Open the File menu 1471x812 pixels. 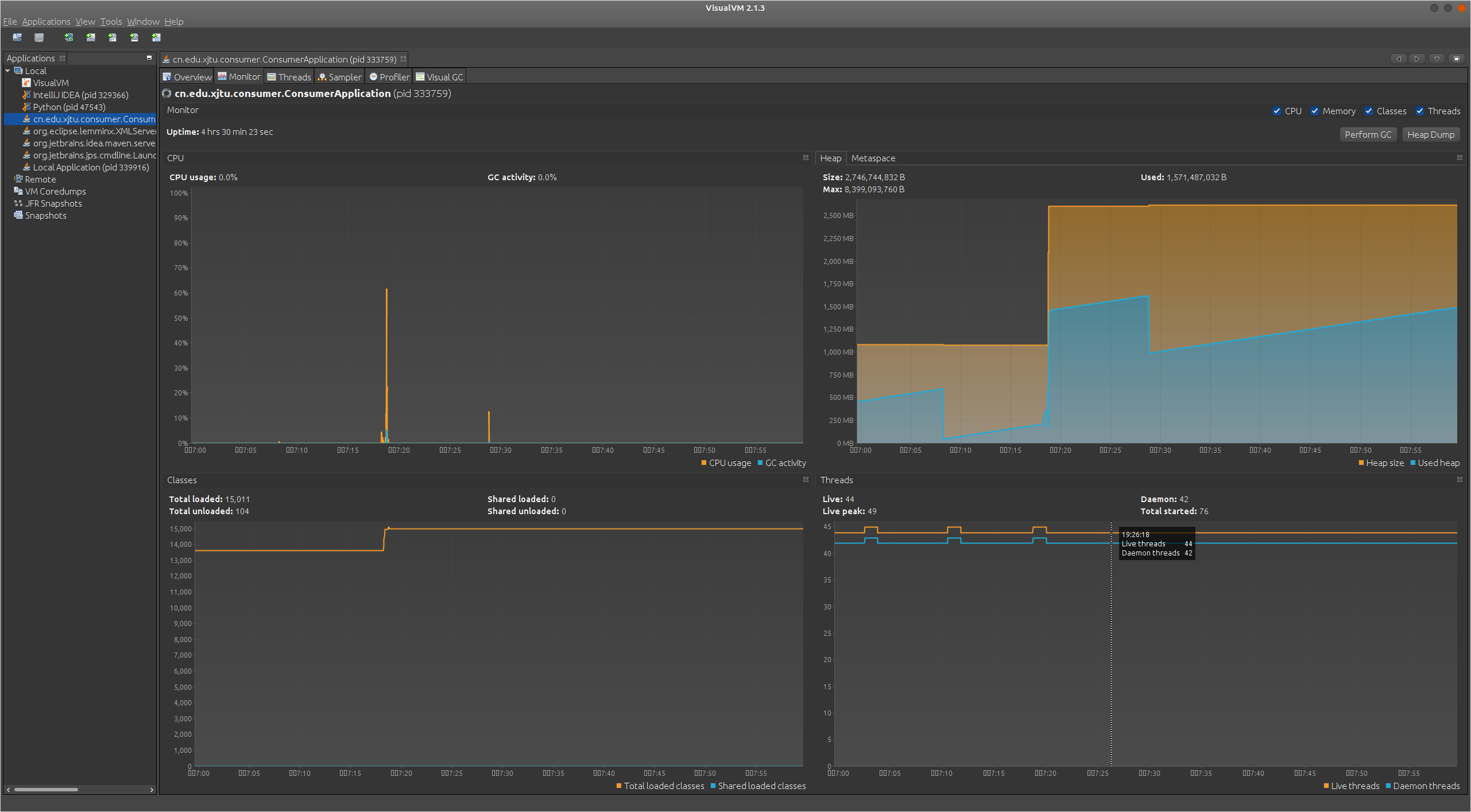coord(10,21)
